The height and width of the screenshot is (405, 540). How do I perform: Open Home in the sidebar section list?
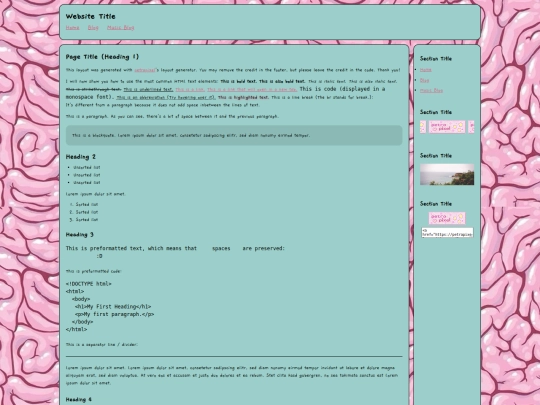[426, 70]
